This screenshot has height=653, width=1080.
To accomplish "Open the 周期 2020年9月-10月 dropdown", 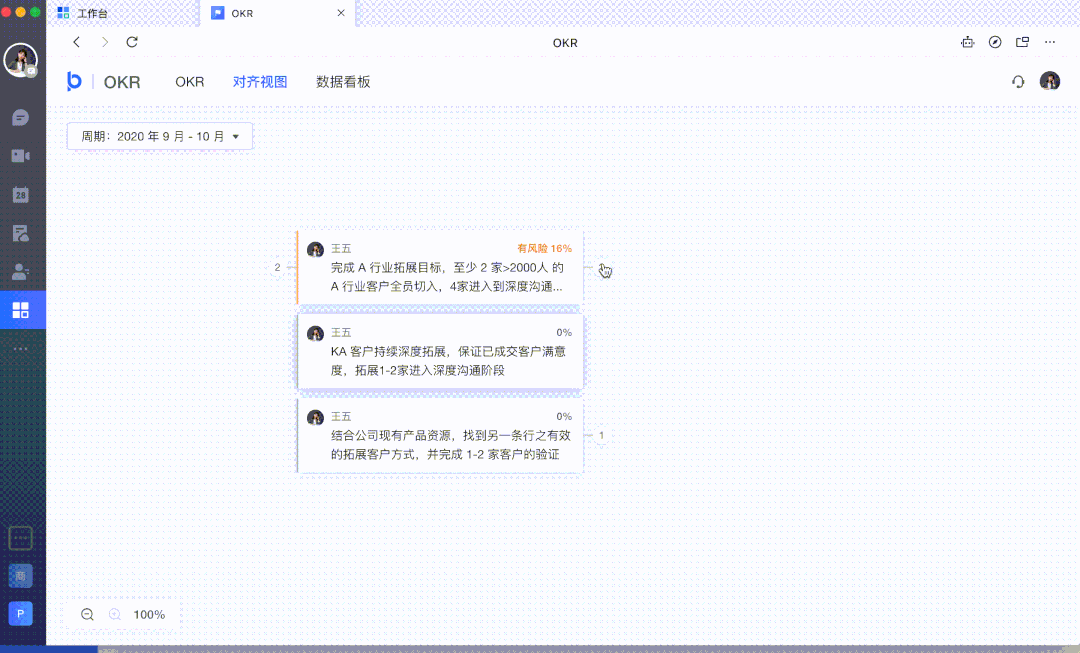I will tap(160, 136).
